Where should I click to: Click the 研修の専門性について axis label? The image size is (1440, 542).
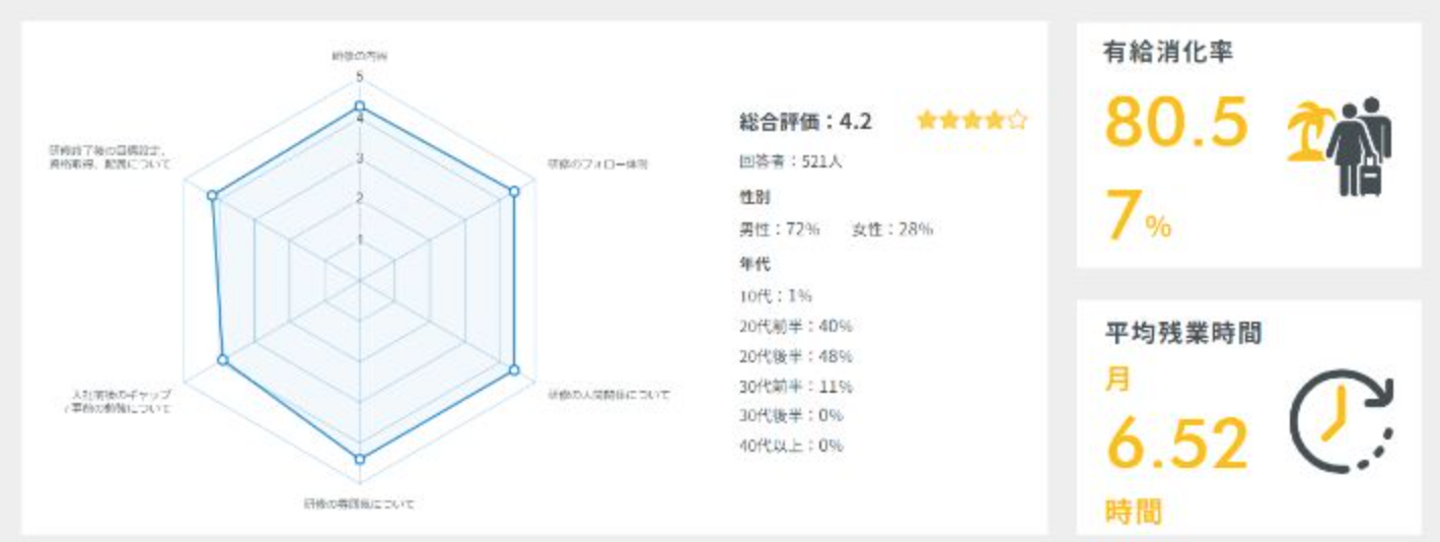[x=360, y=503]
